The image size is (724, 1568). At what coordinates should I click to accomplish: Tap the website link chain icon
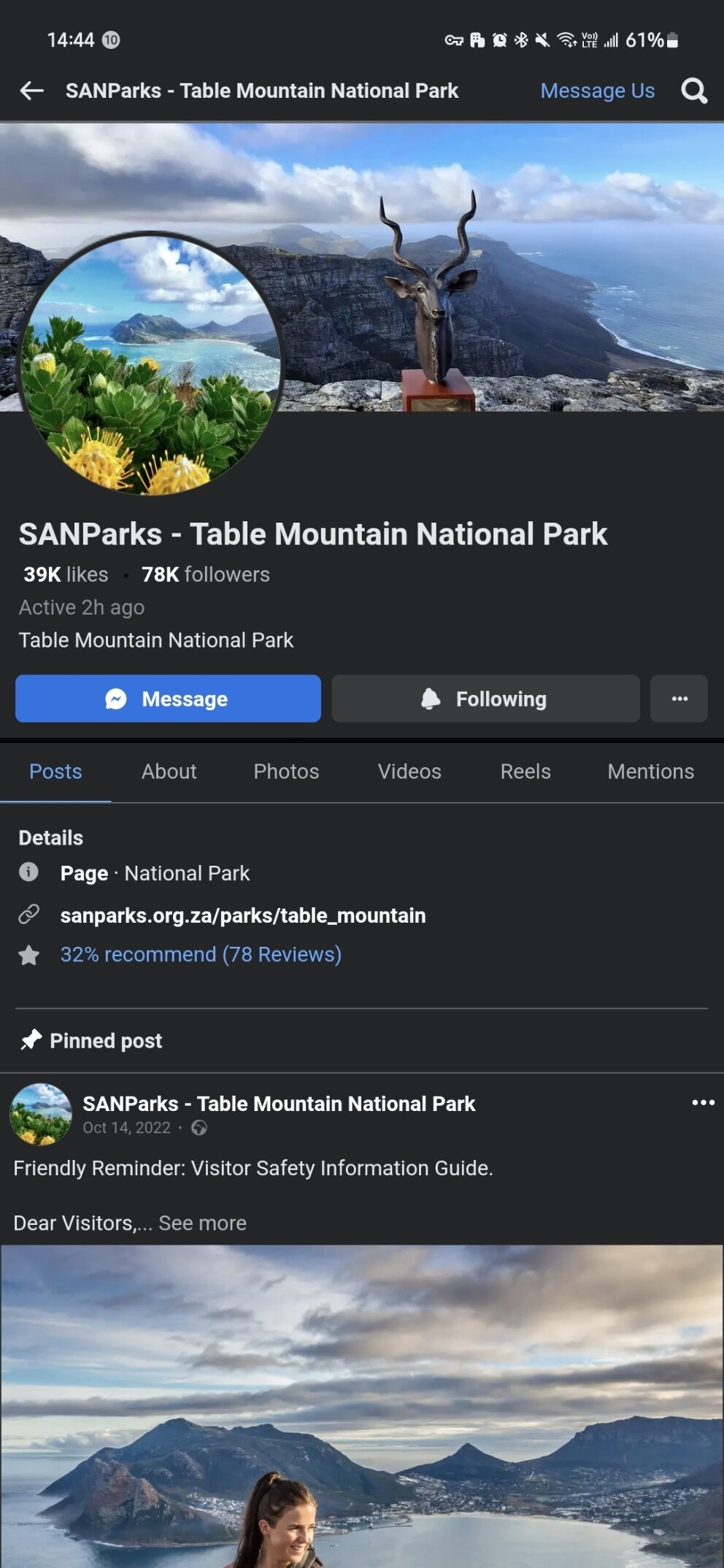click(x=28, y=914)
